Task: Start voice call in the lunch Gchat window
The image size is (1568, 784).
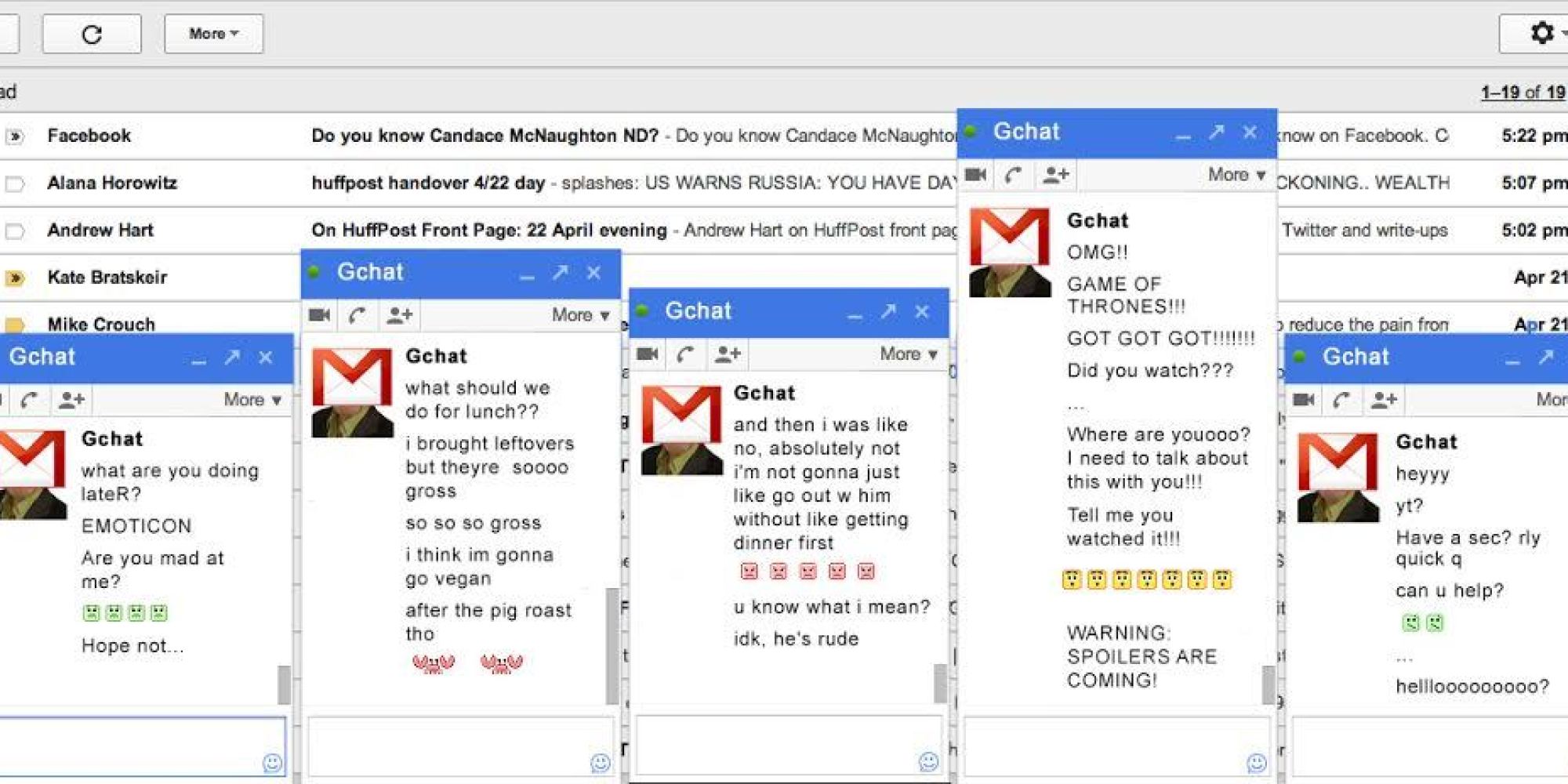Action: click(x=358, y=315)
